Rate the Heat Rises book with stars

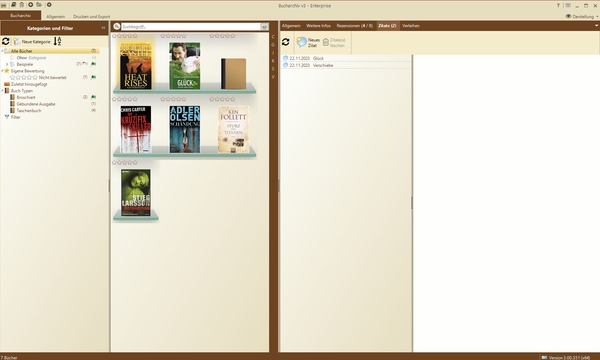[124, 36]
